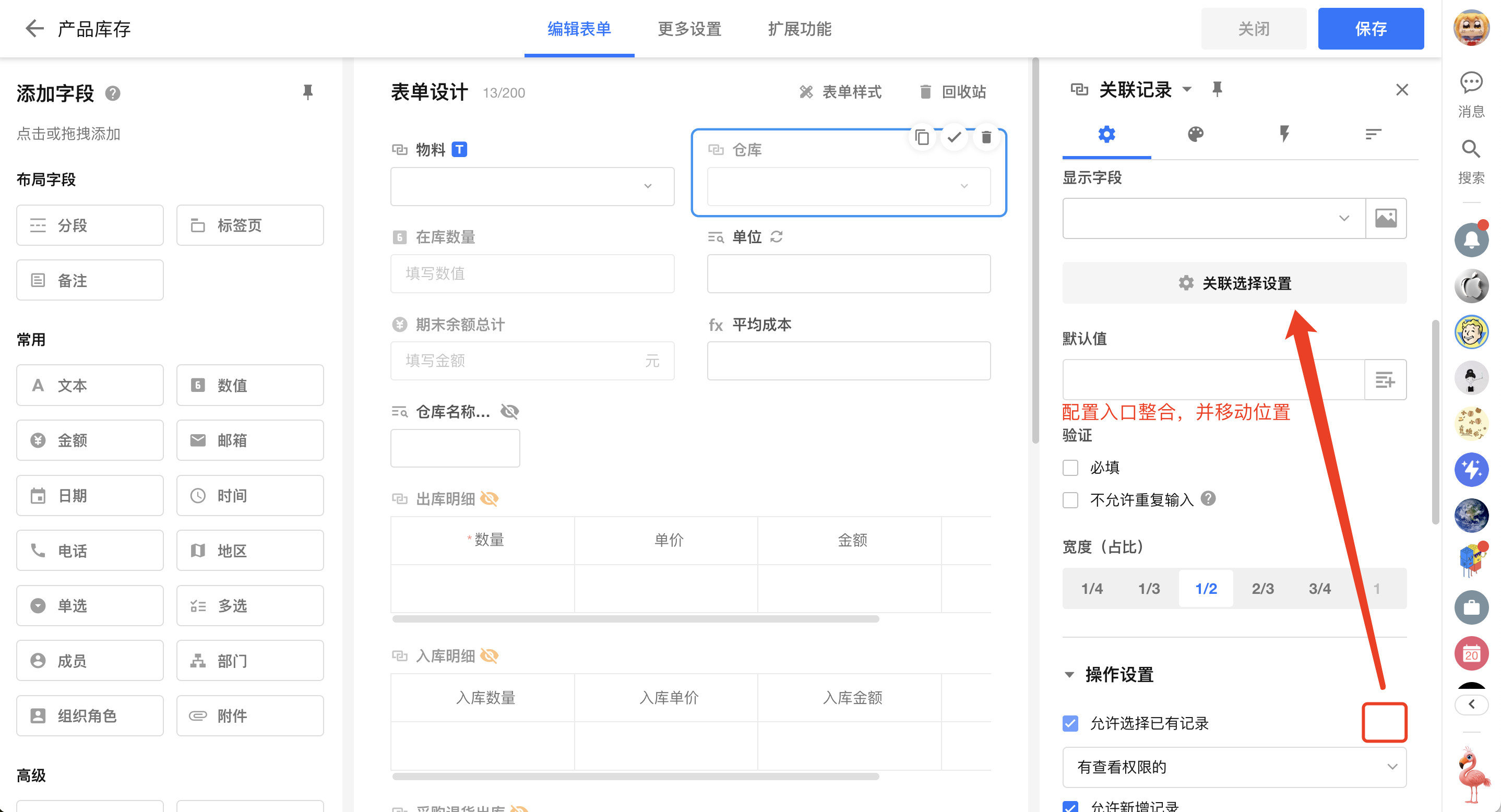Click the 保存 button
This screenshot has width=1501, height=812.
[x=1370, y=29]
